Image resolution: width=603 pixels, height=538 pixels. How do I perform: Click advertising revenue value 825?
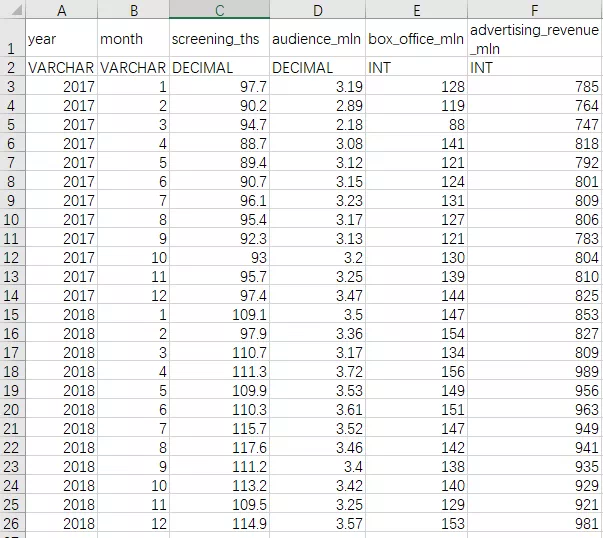click(535, 295)
